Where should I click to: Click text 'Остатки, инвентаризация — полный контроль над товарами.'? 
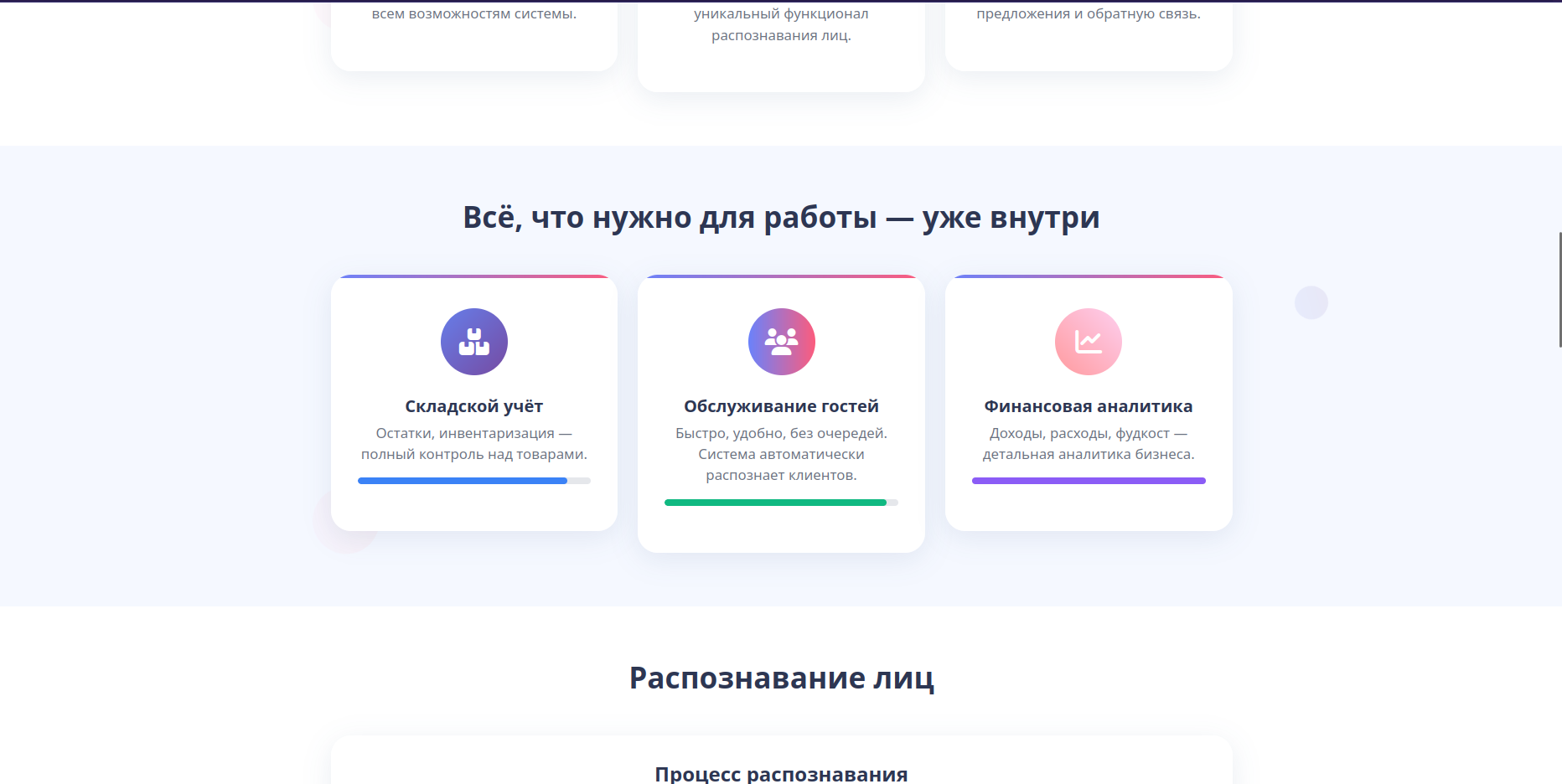click(x=474, y=444)
